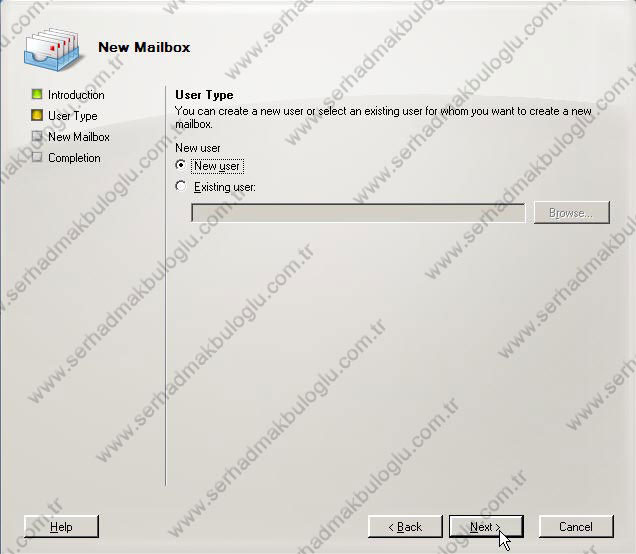Viewport: 636px width, 554px height.
Task: Click the gray Completion step indicator
Action: tap(37, 157)
